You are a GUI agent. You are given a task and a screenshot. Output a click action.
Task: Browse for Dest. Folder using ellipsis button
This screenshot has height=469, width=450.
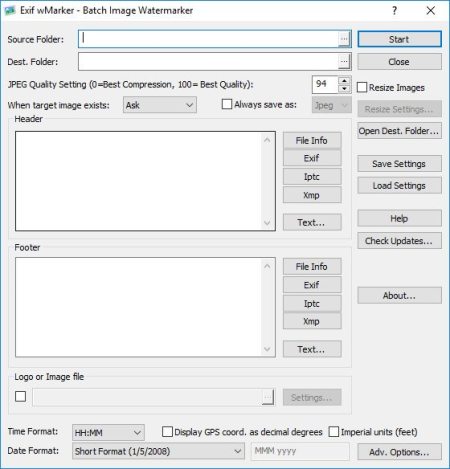point(344,62)
